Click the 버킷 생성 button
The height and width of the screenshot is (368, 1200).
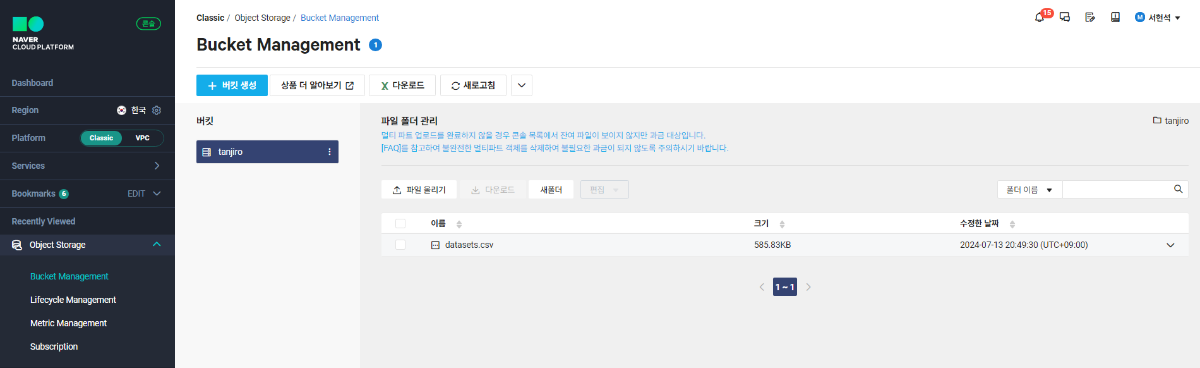click(232, 85)
